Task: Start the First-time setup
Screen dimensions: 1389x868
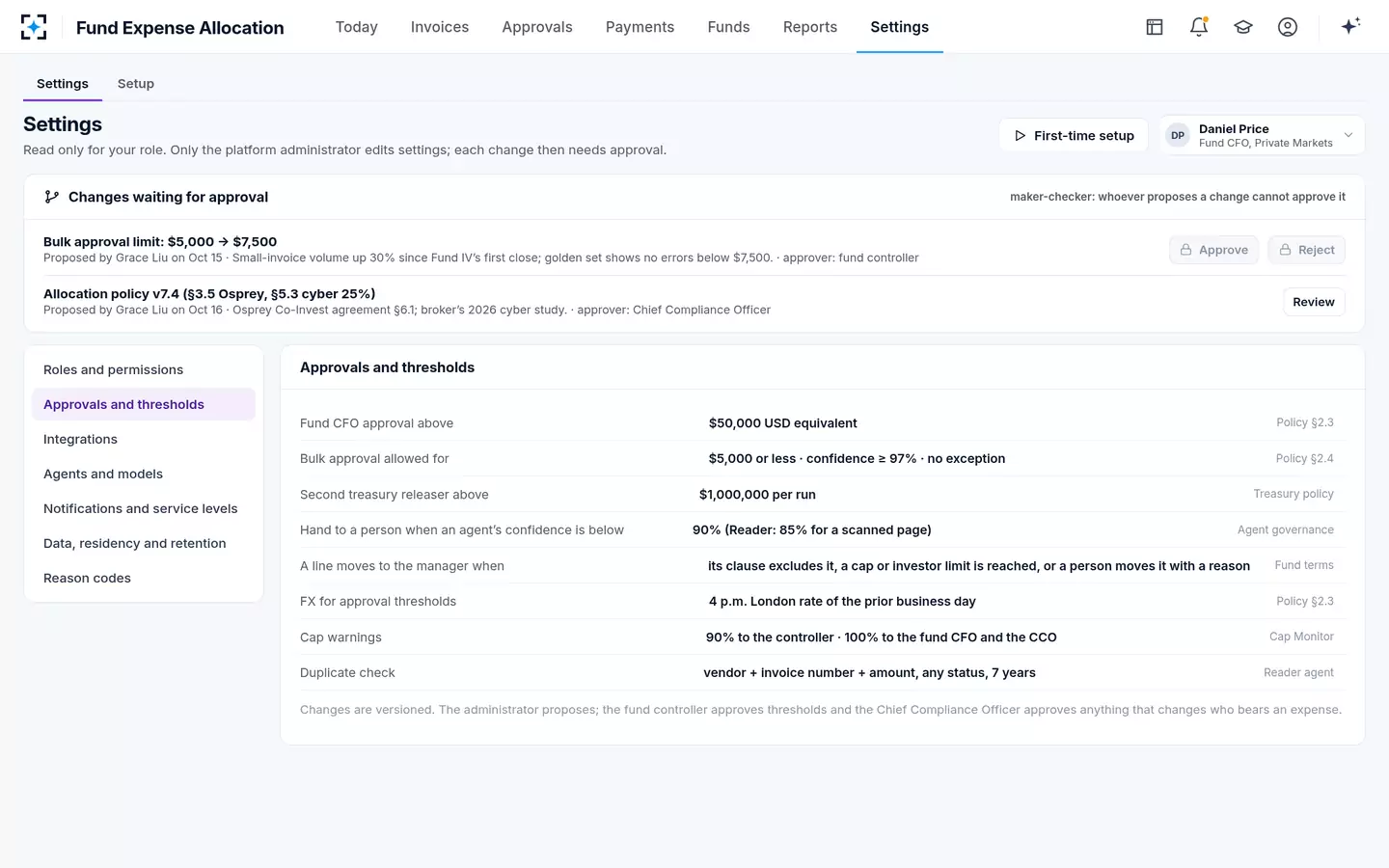Action: (x=1074, y=136)
